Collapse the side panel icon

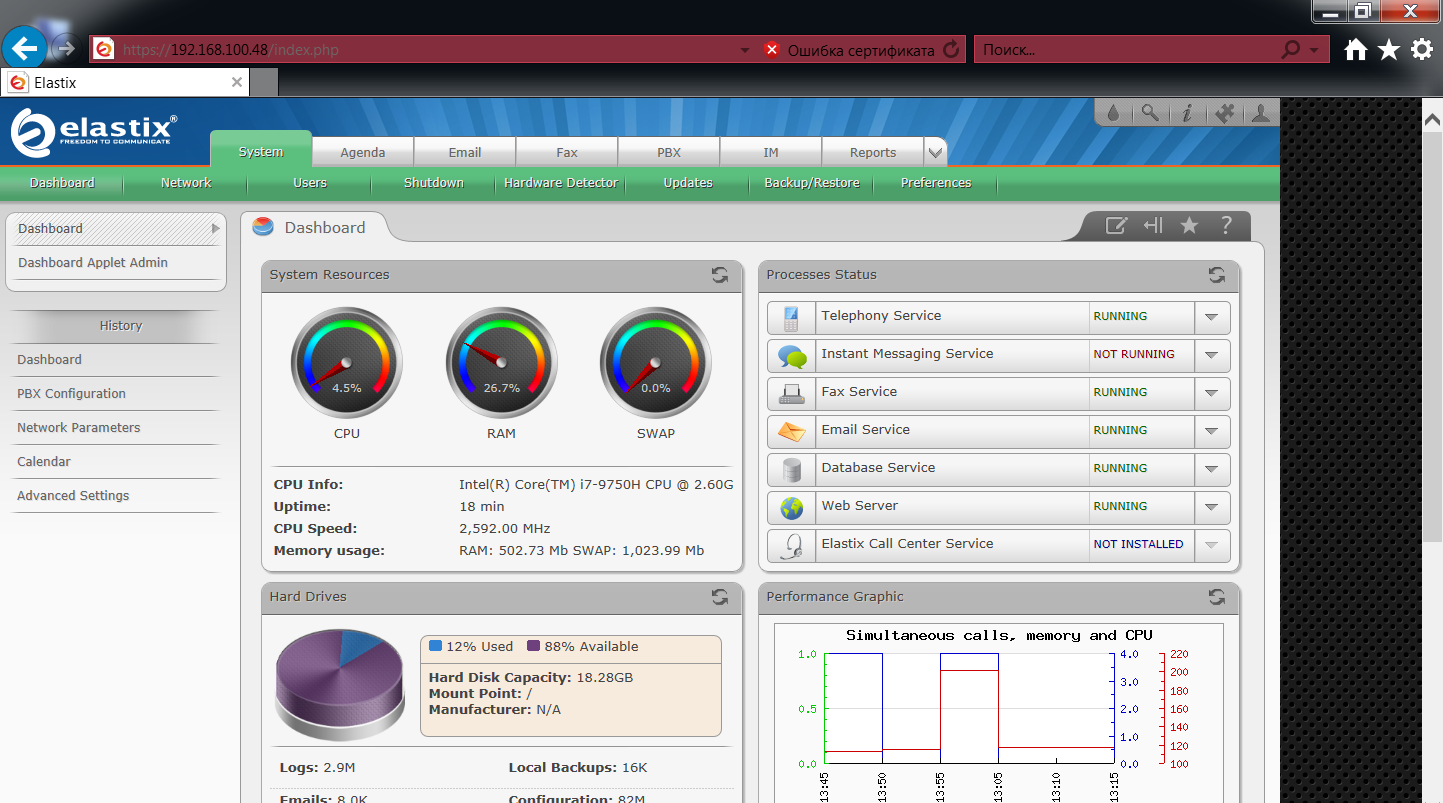[x=1153, y=226]
